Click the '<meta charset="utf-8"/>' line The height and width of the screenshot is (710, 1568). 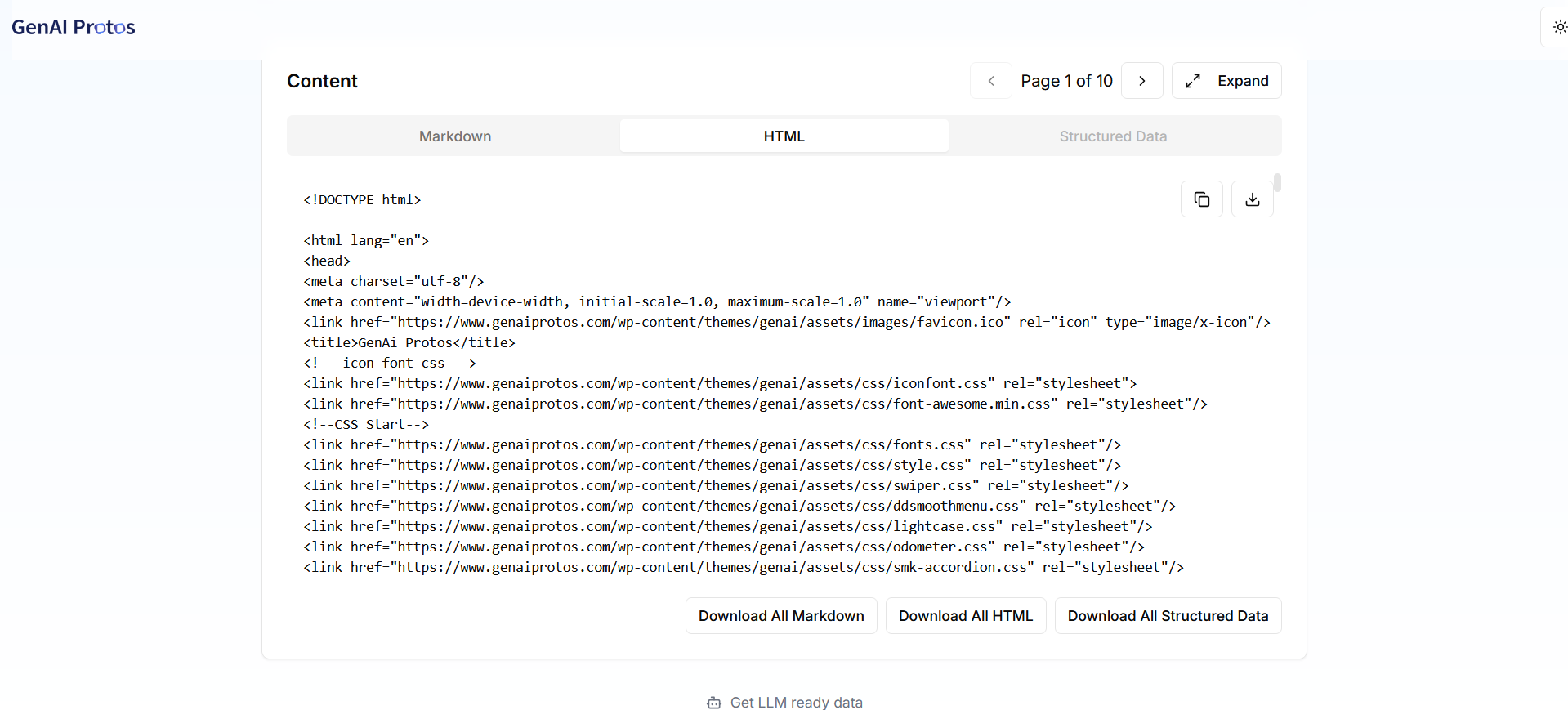[x=394, y=281]
